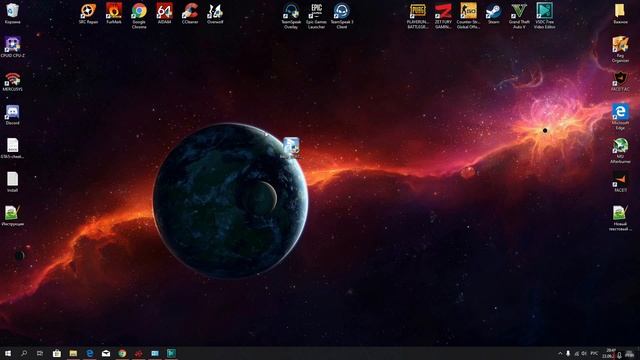The height and width of the screenshot is (360, 640).
Task: Expand hidden system tray icons chevron
Action: coord(560,353)
